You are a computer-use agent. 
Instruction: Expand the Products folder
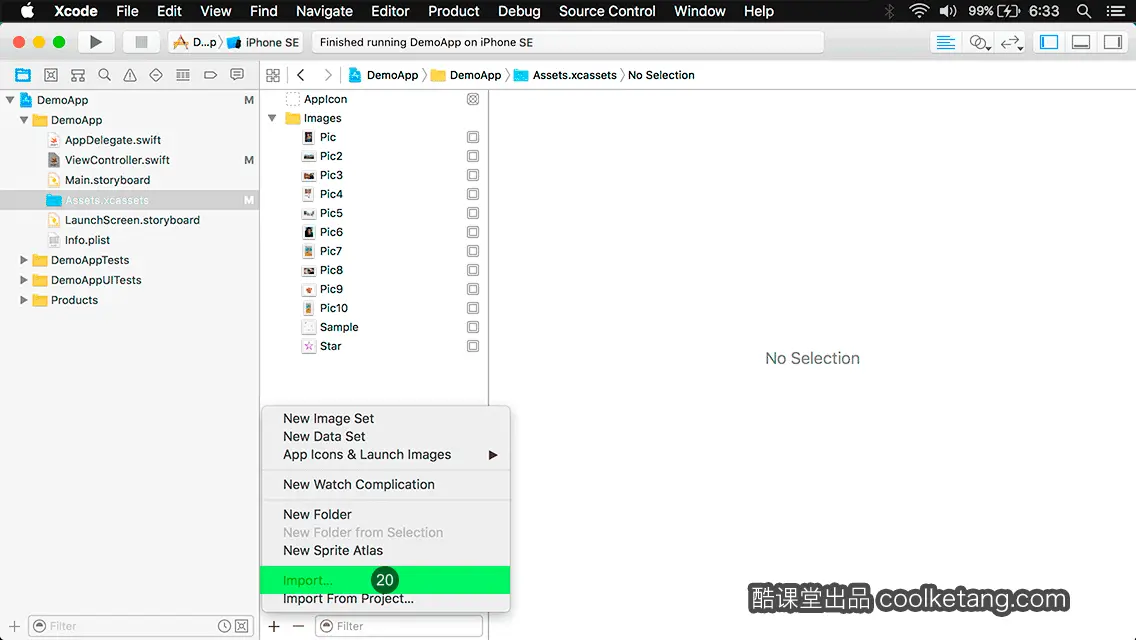pos(24,300)
